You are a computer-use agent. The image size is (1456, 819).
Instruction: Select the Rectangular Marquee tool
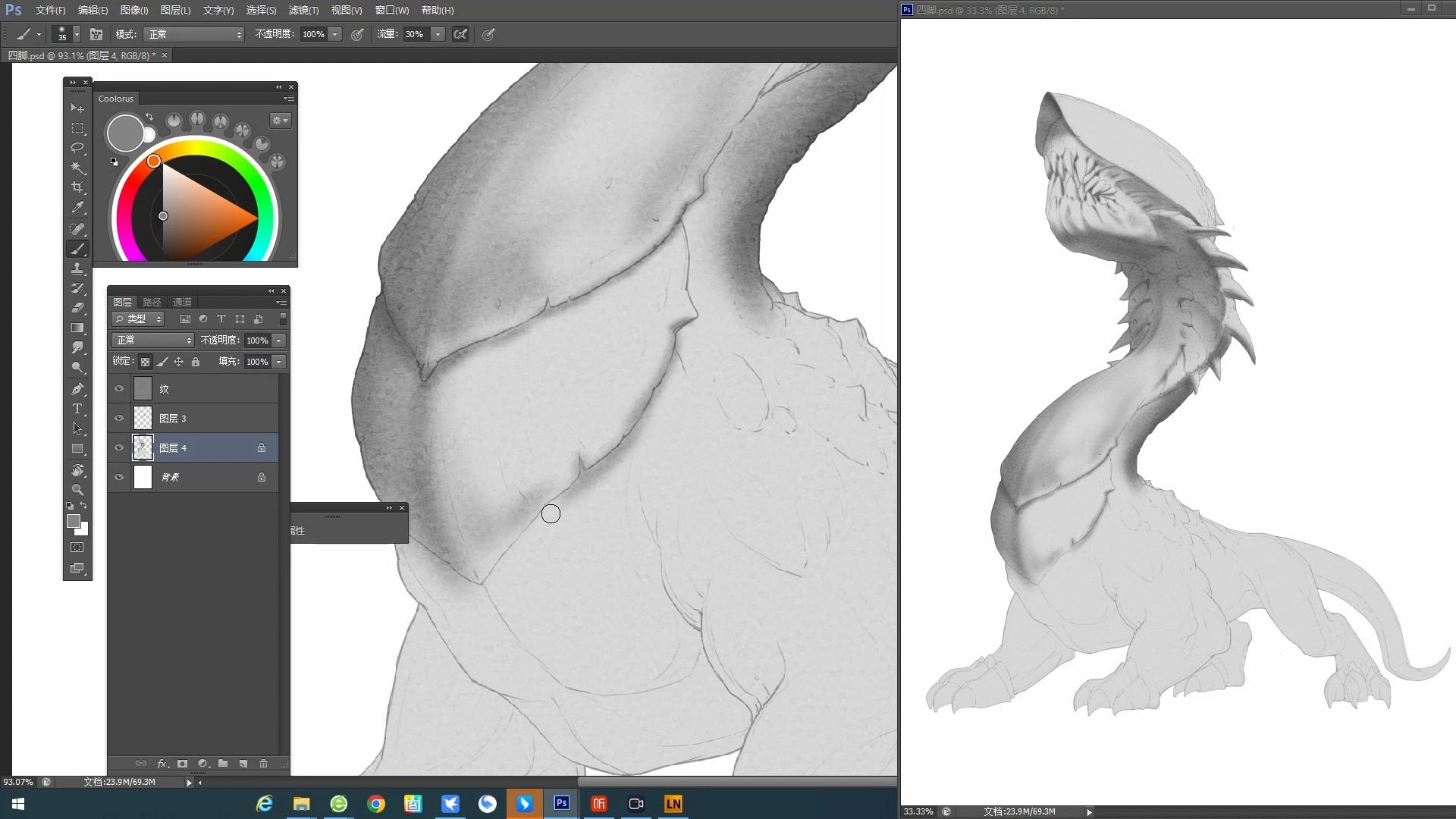[x=77, y=128]
